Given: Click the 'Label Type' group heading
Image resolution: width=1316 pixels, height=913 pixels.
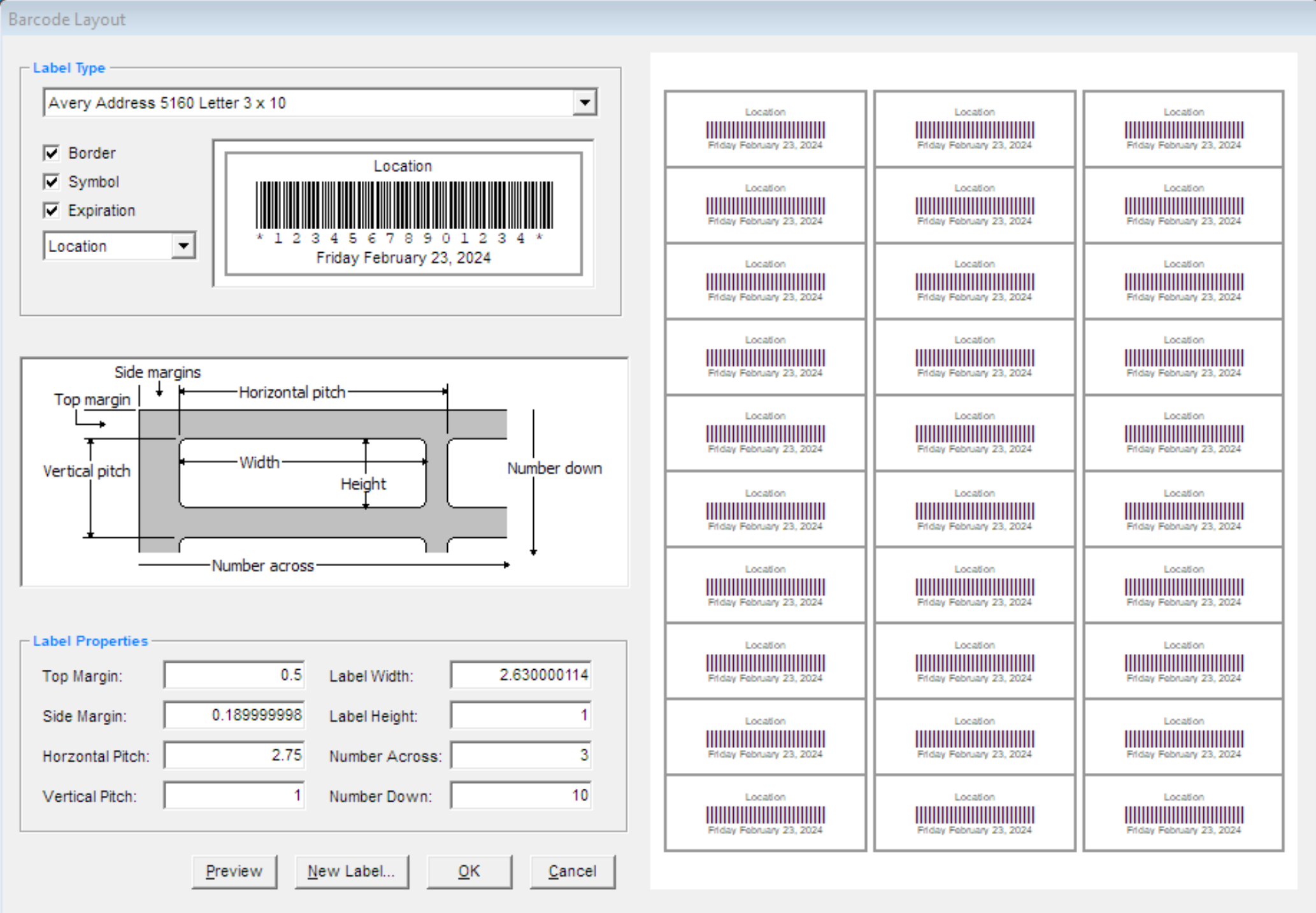Looking at the screenshot, I should [69, 68].
